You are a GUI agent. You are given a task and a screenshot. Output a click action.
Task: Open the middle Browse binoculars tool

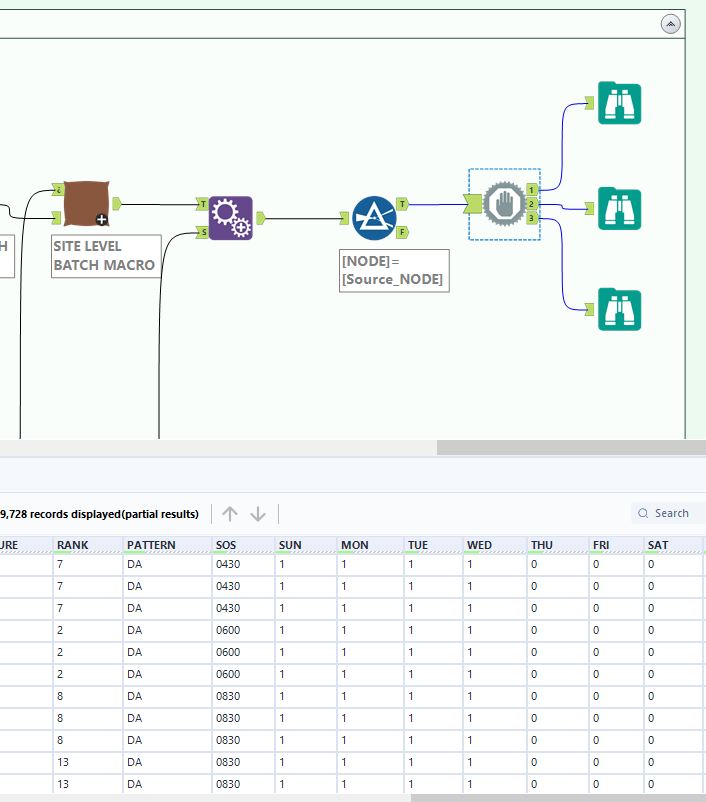click(619, 208)
